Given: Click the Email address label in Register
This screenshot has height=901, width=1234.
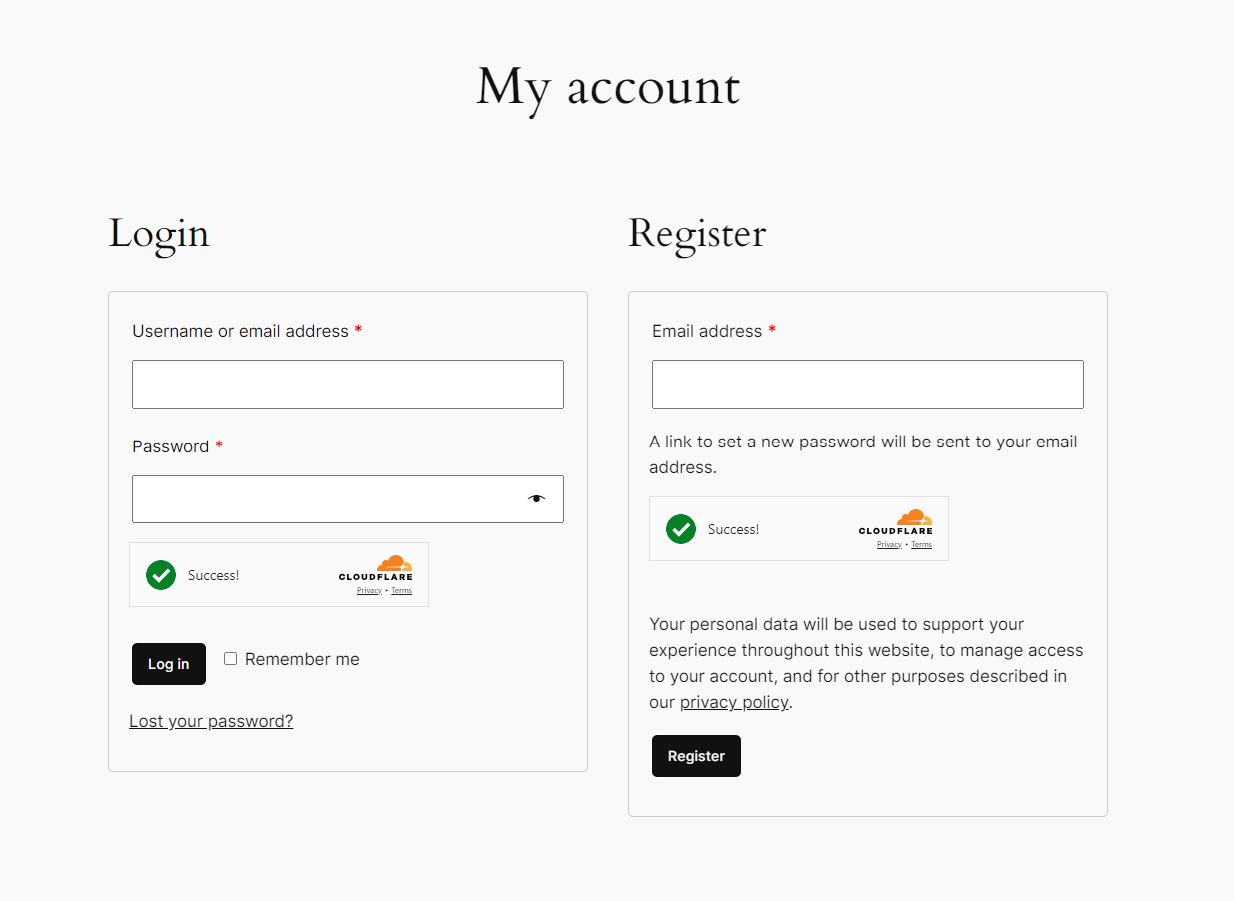Looking at the screenshot, I should point(707,331).
